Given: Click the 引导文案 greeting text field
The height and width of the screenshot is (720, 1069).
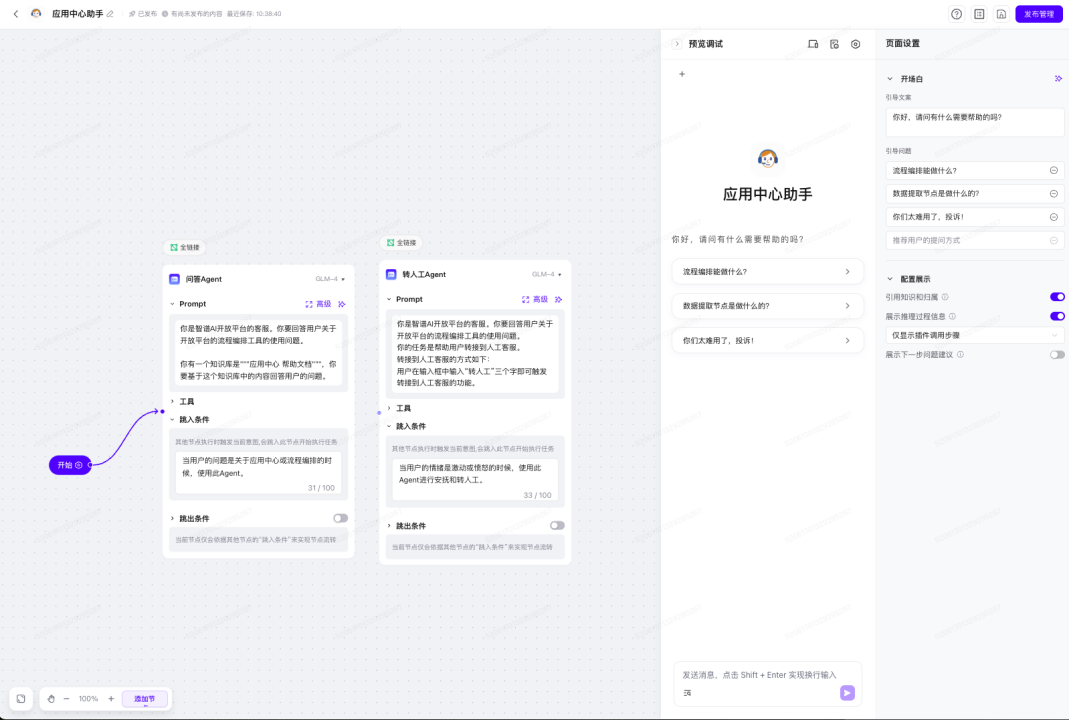Looking at the screenshot, I should pyautogui.click(x=974, y=122).
